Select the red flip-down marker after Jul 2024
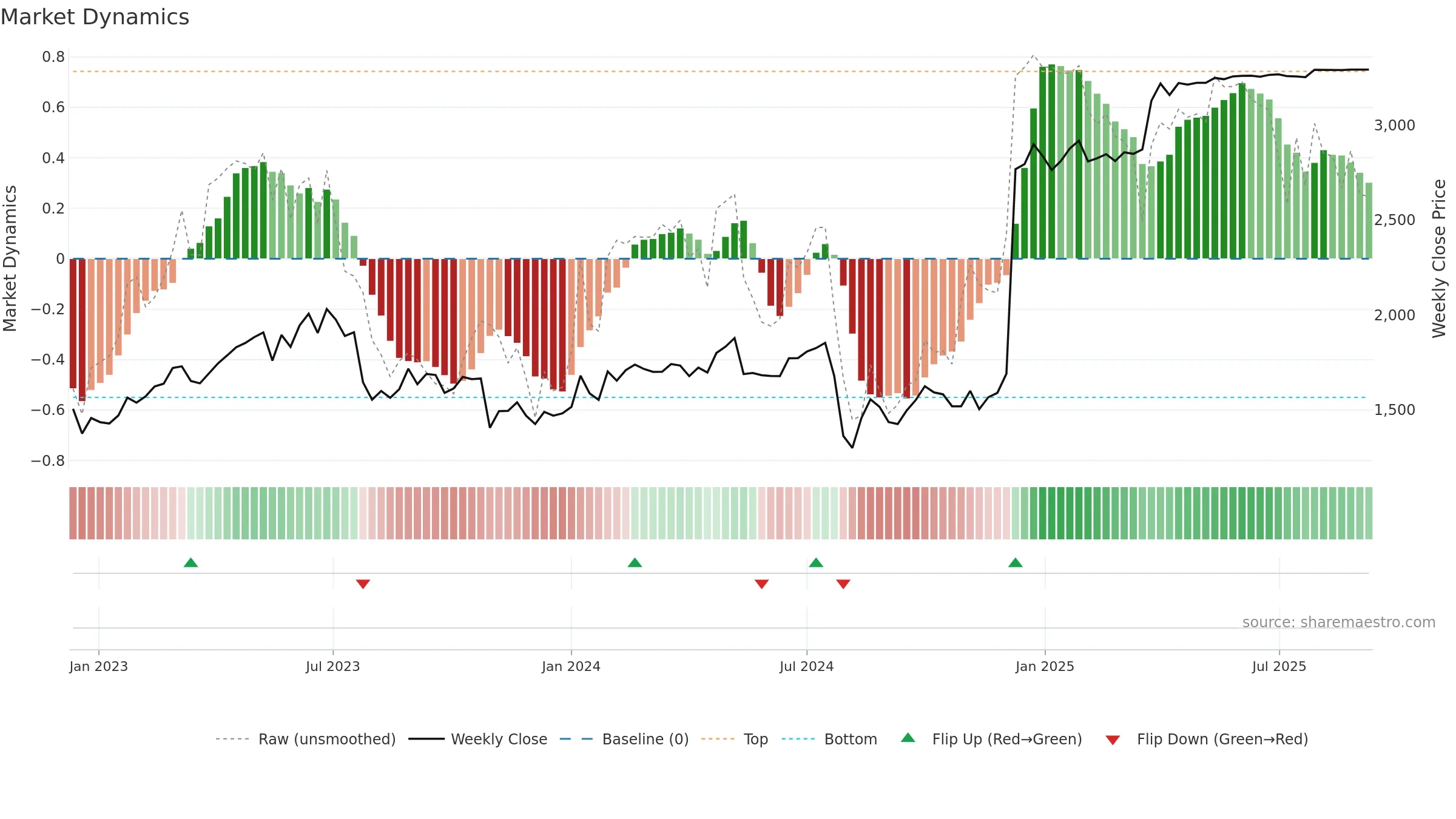 tap(843, 584)
